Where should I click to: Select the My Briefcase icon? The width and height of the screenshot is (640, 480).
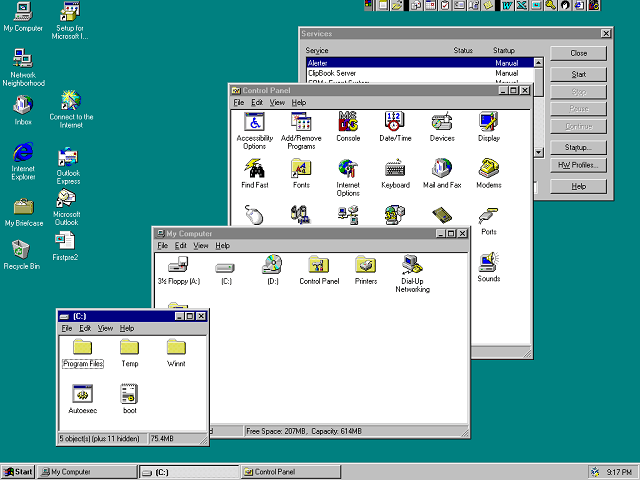tap(24, 212)
